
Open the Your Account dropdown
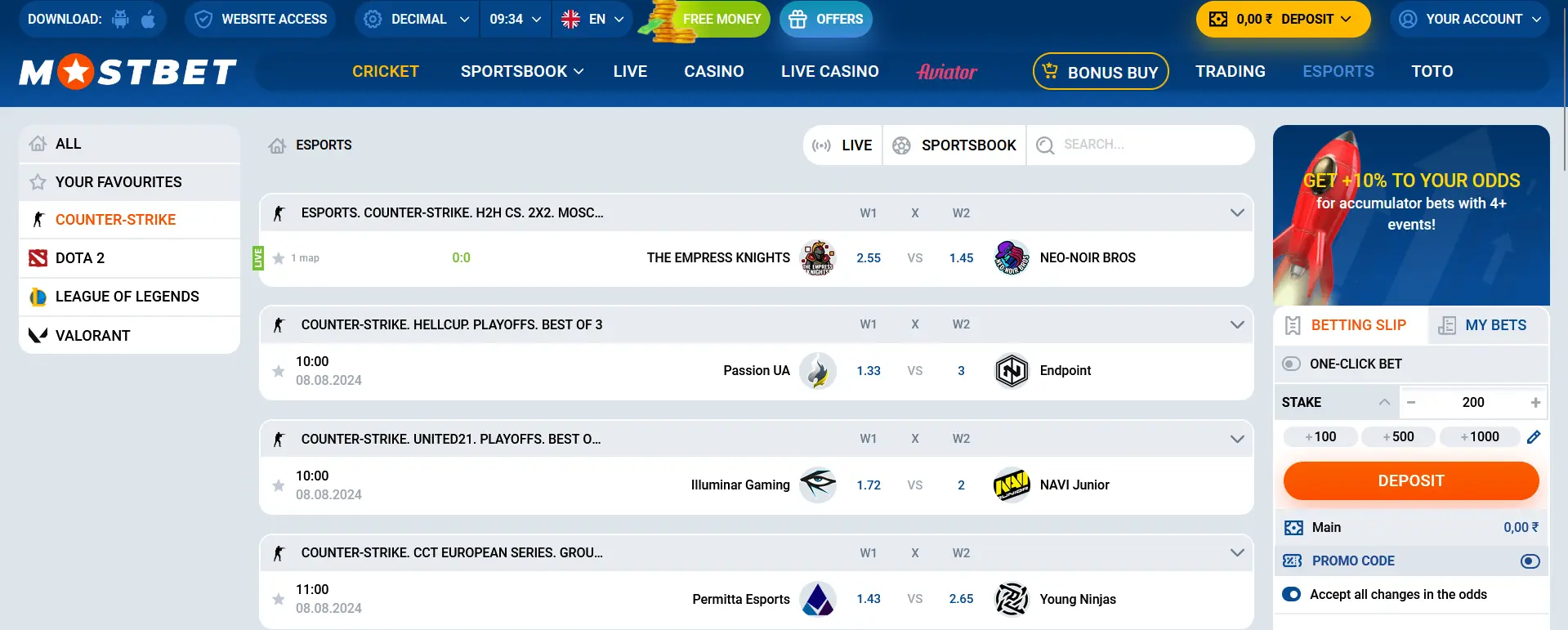pyautogui.click(x=1470, y=19)
